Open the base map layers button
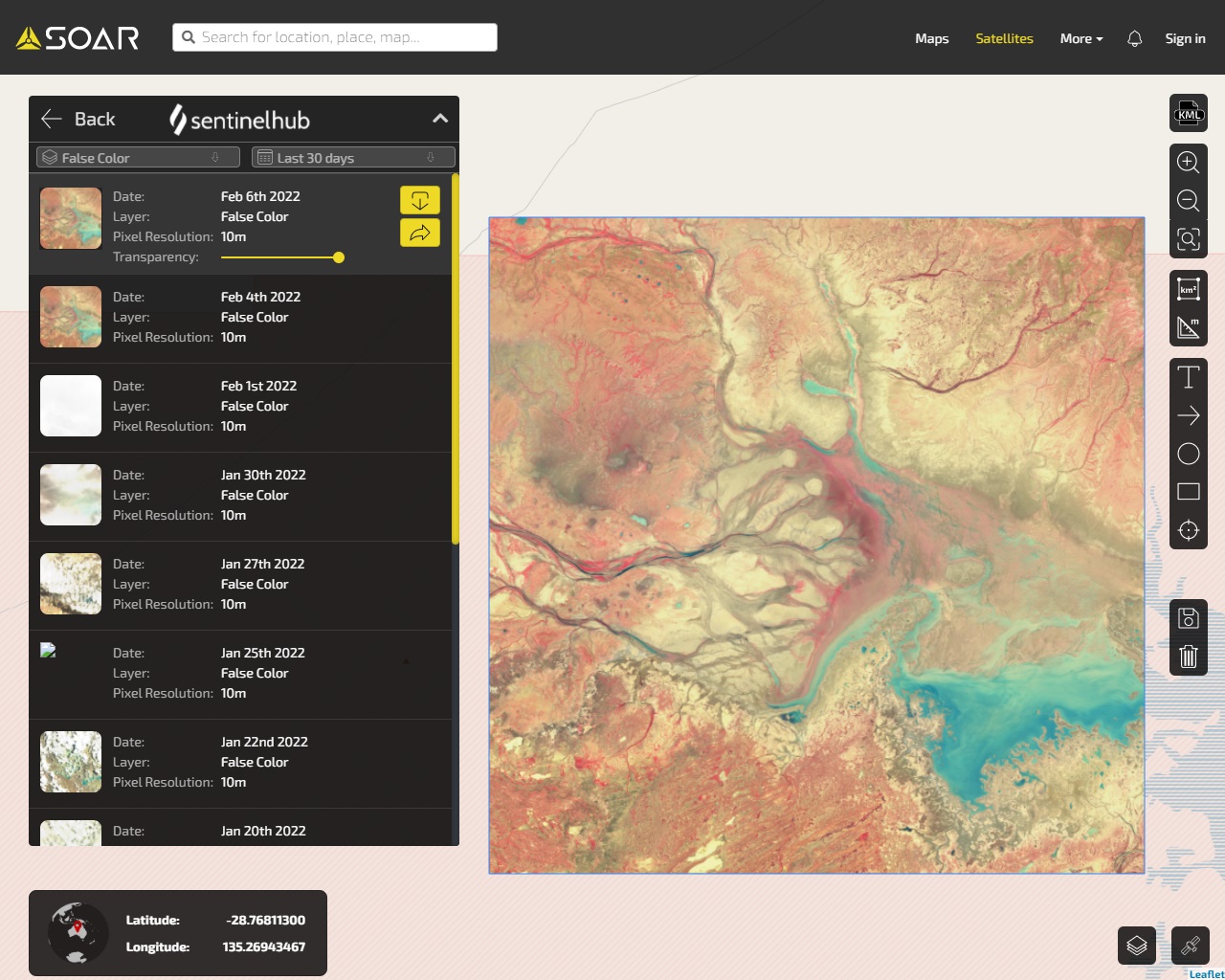 1137,946
